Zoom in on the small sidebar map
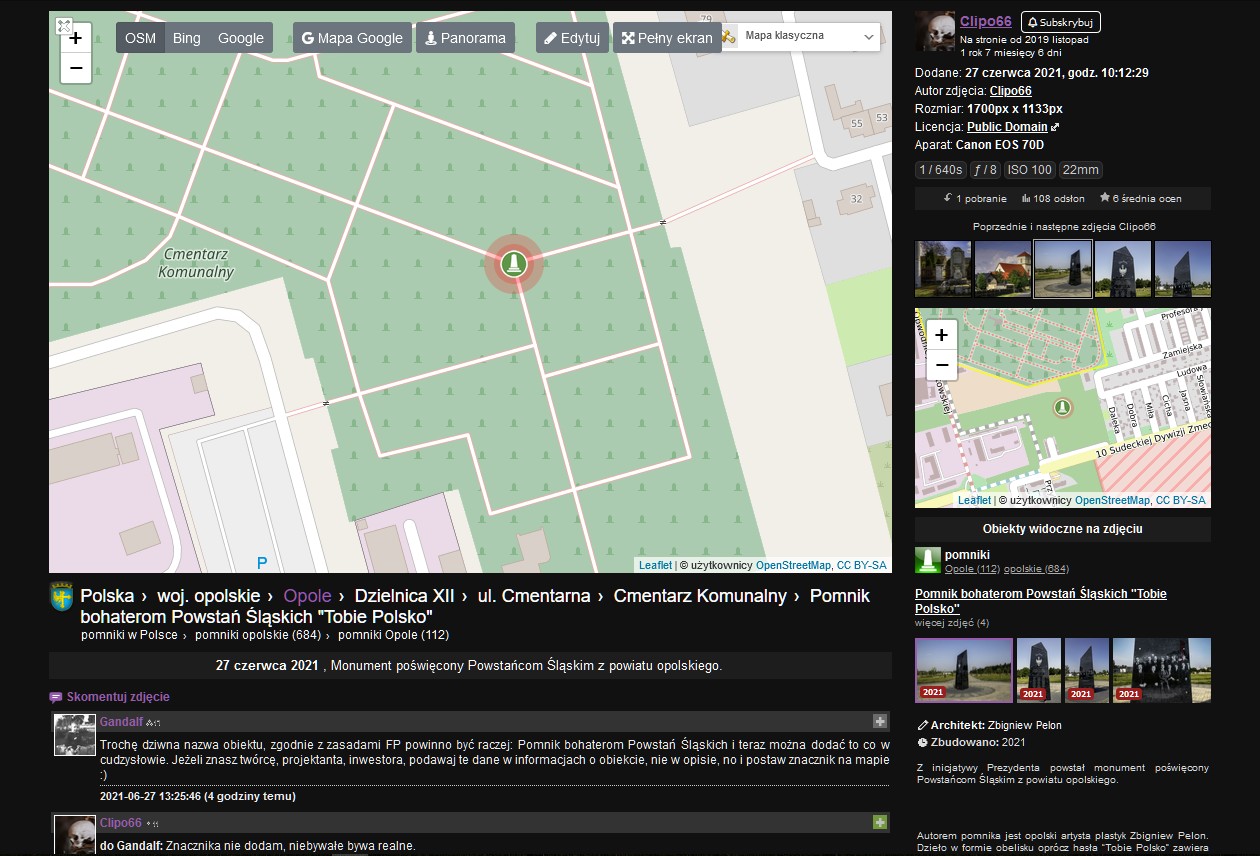The image size is (1260, 856). tap(941, 335)
